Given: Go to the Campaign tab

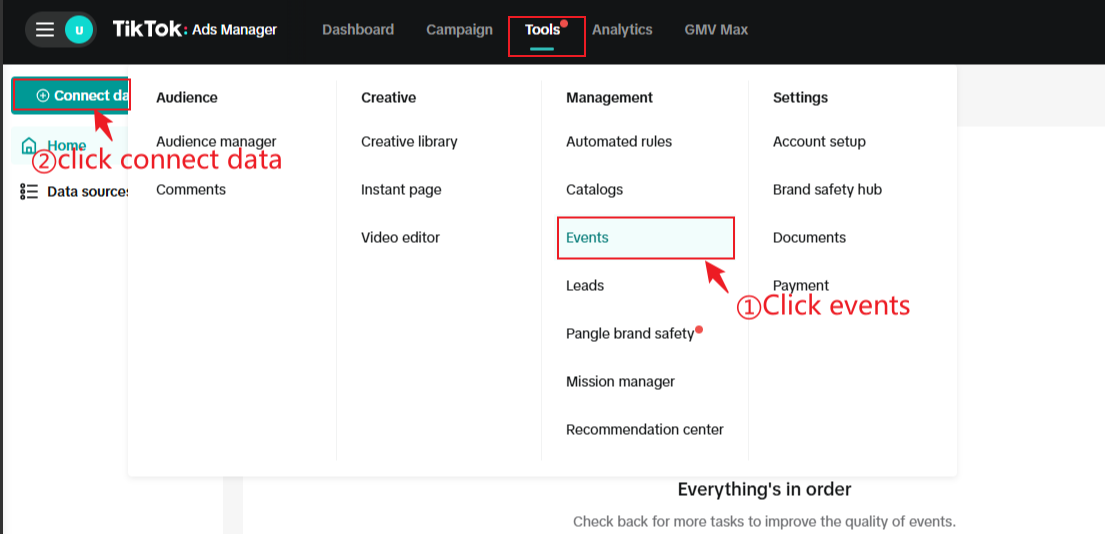Looking at the screenshot, I should [x=459, y=30].
